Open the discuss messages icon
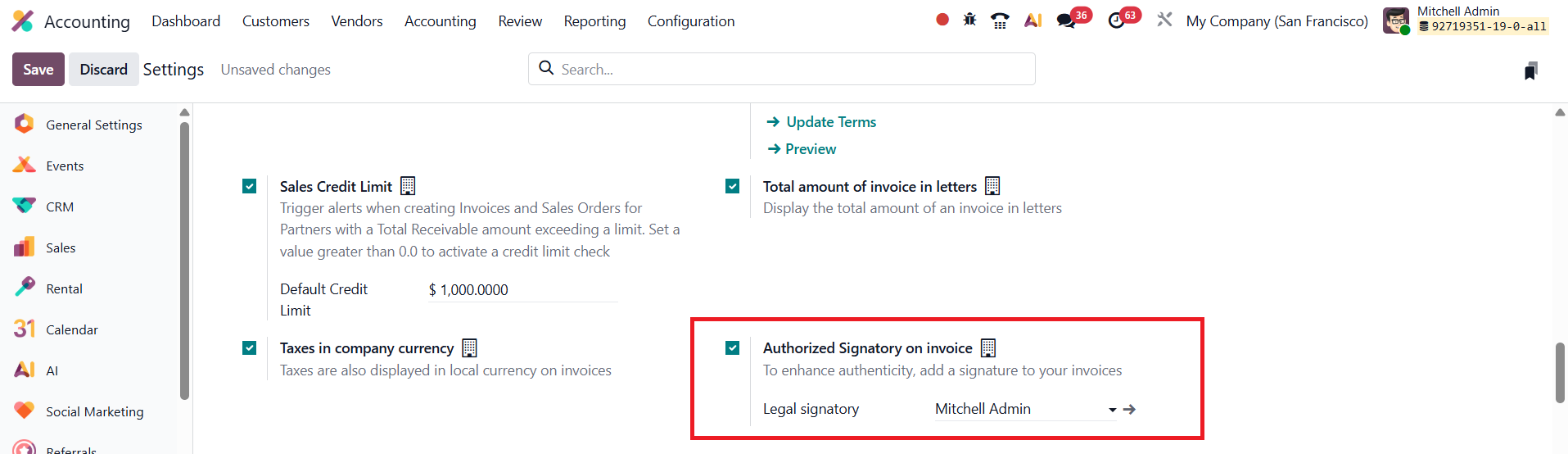This screenshot has height=454, width=1568. (1066, 20)
